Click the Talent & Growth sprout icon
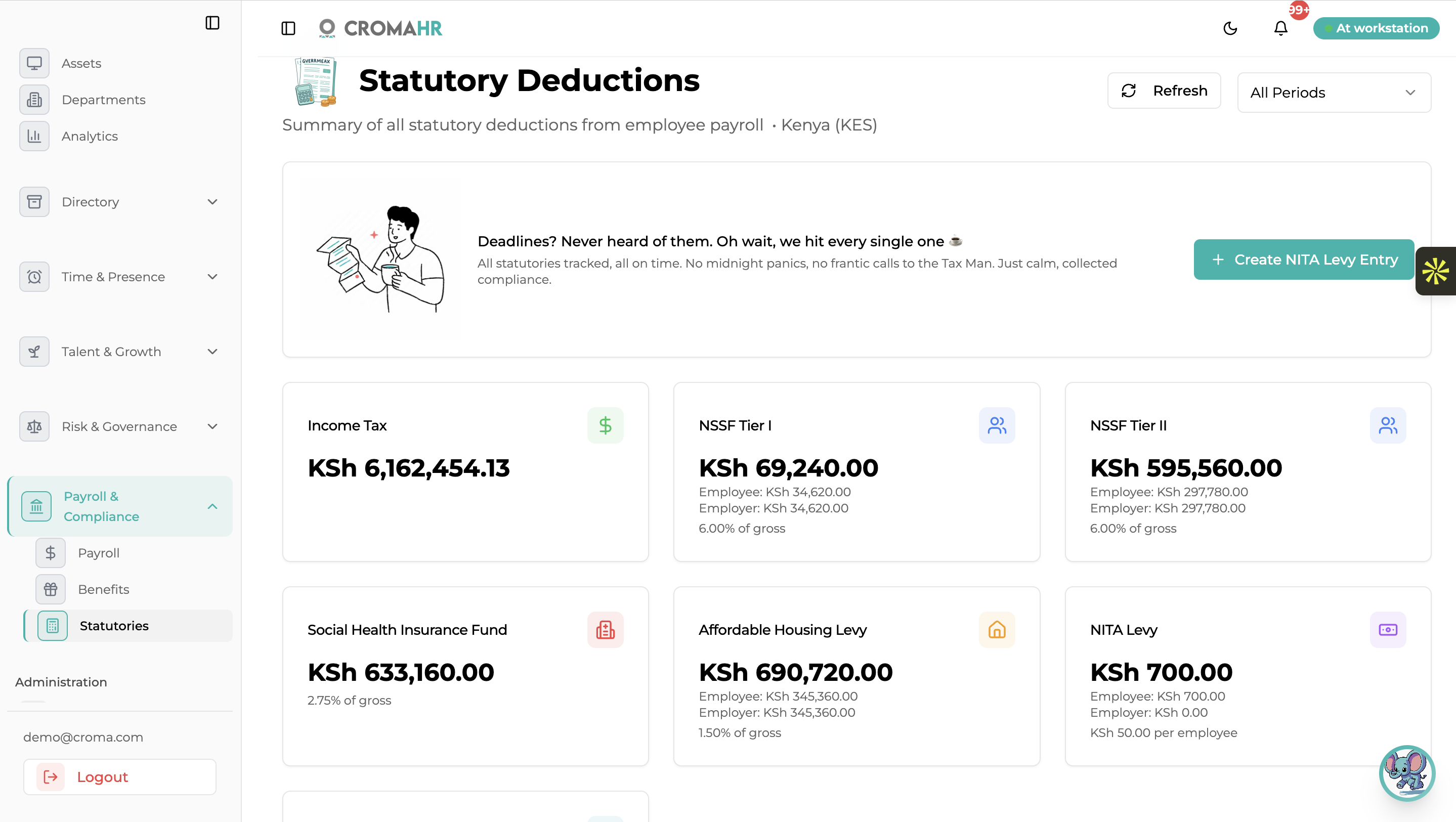The image size is (1456, 822). (x=34, y=352)
